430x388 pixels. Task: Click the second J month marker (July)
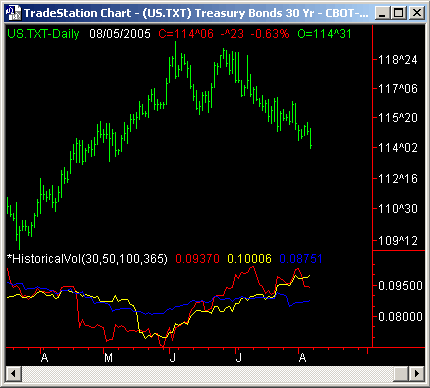pyautogui.click(x=238, y=358)
